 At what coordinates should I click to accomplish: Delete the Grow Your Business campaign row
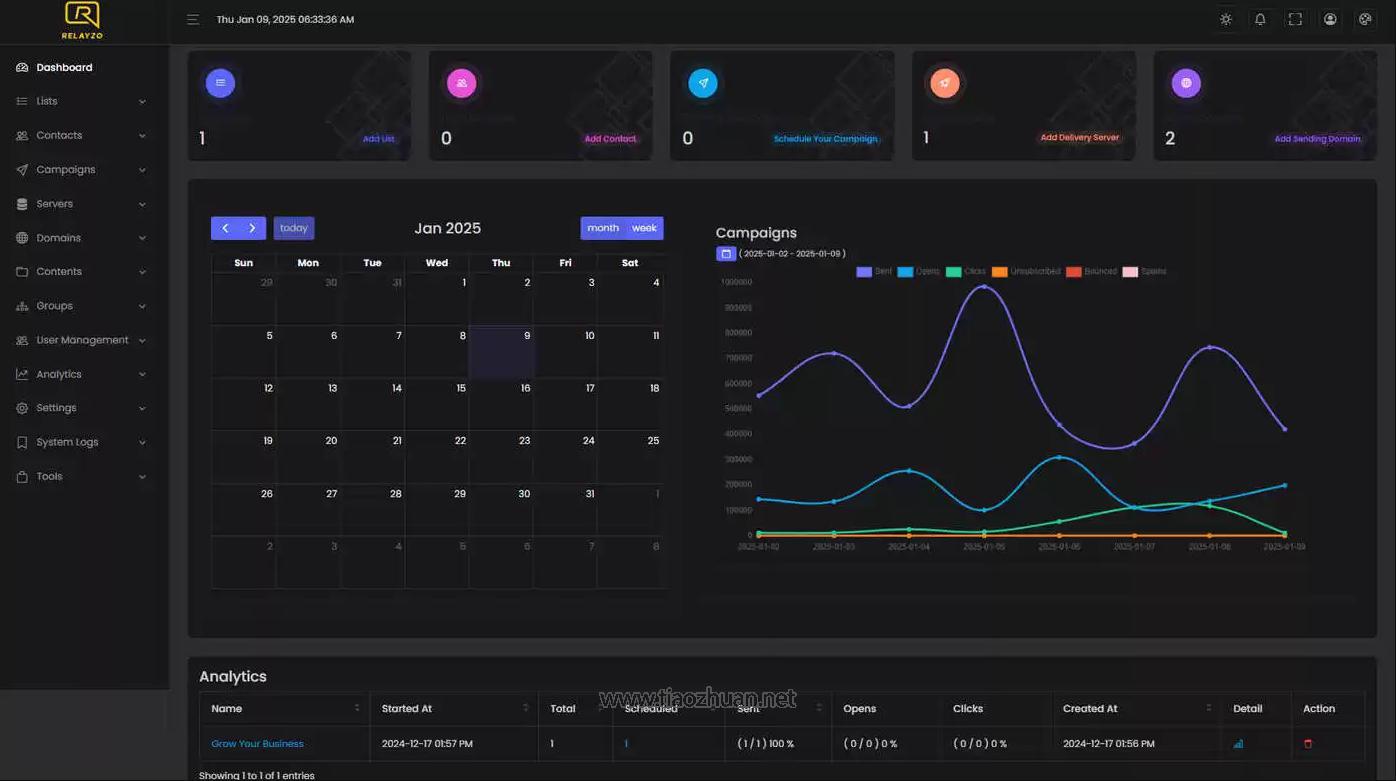(1308, 744)
